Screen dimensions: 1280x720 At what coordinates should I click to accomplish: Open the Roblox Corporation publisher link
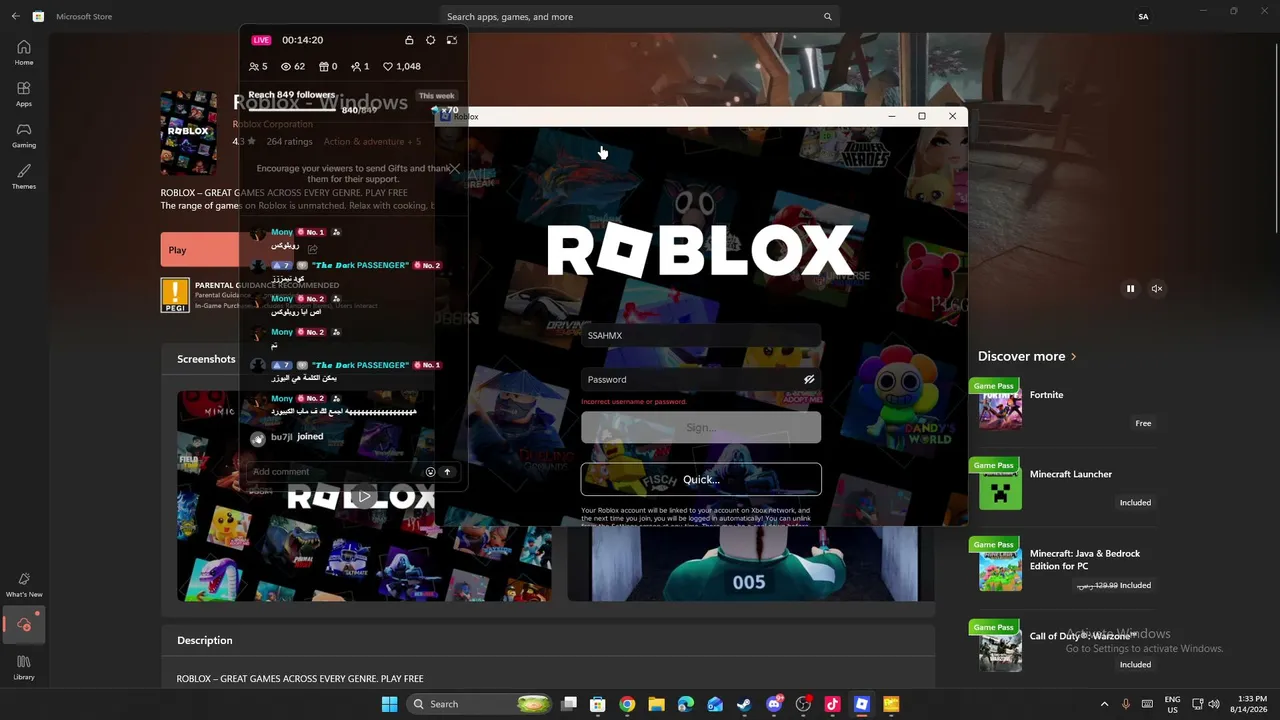pos(273,124)
